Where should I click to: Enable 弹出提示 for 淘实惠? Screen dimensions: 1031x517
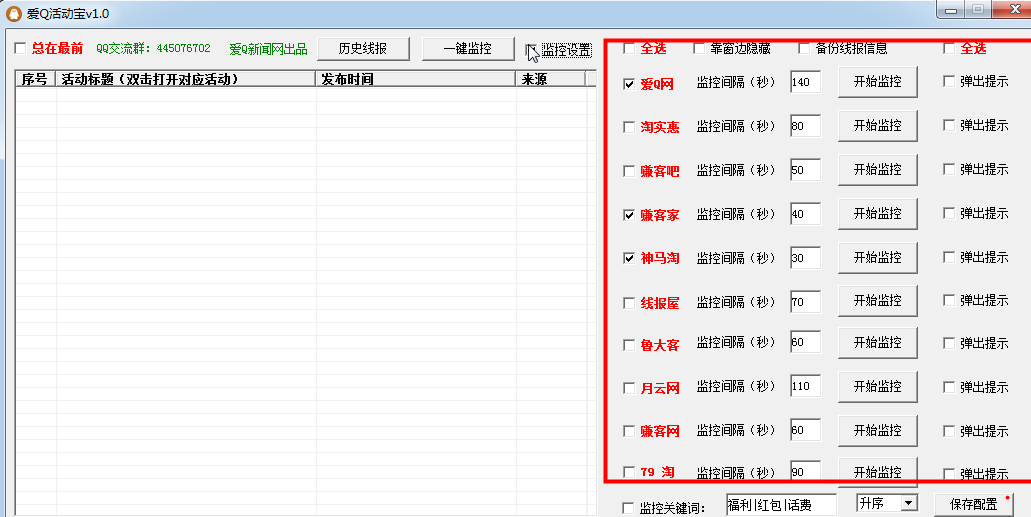click(949, 125)
